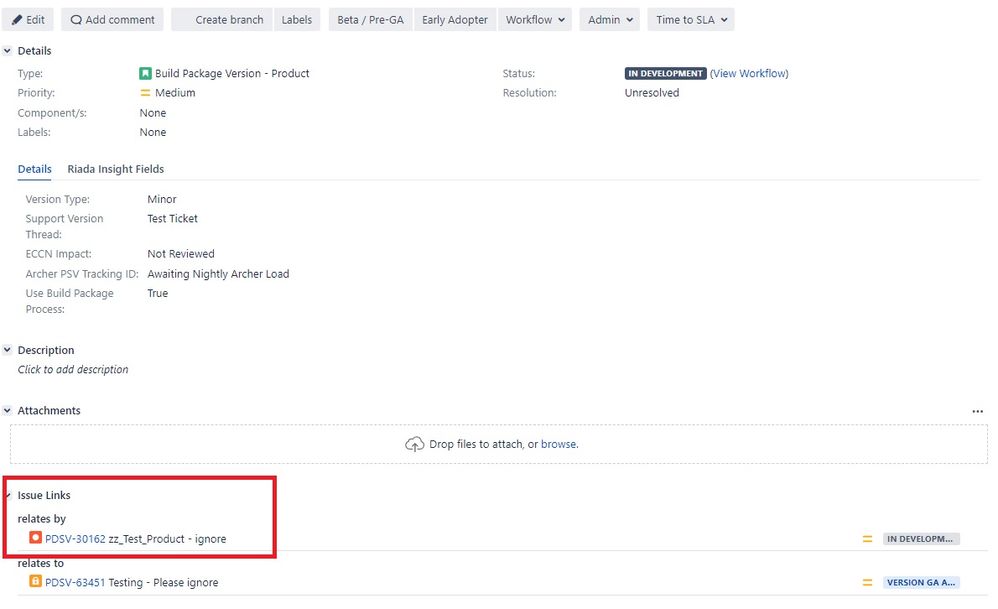
Task: Click Beta / Pre-GA transition button
Action: click(370, 20)
